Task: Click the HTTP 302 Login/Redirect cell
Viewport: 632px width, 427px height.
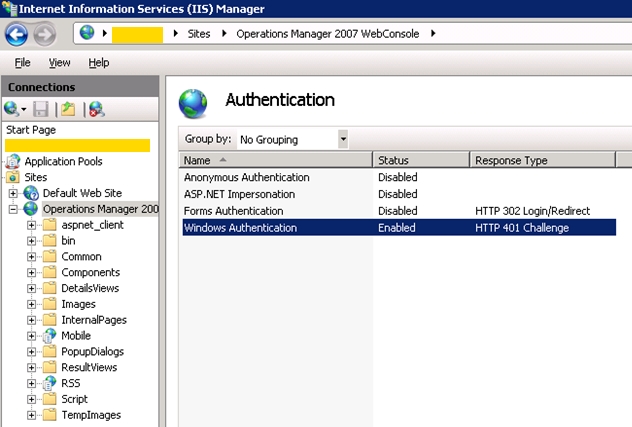Action: pos(532,211)
